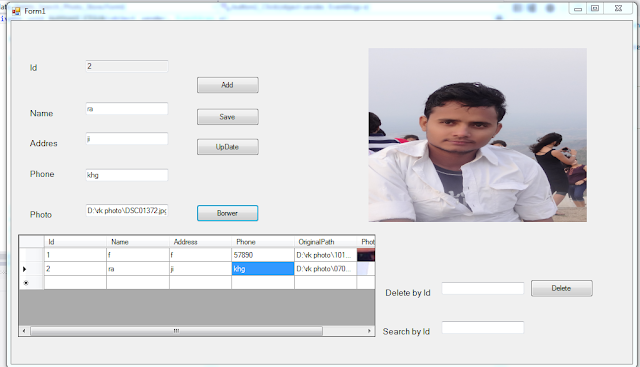
Task: Click cell D:\vk photo\070... in row 2
Action: [x=325, y=269]
